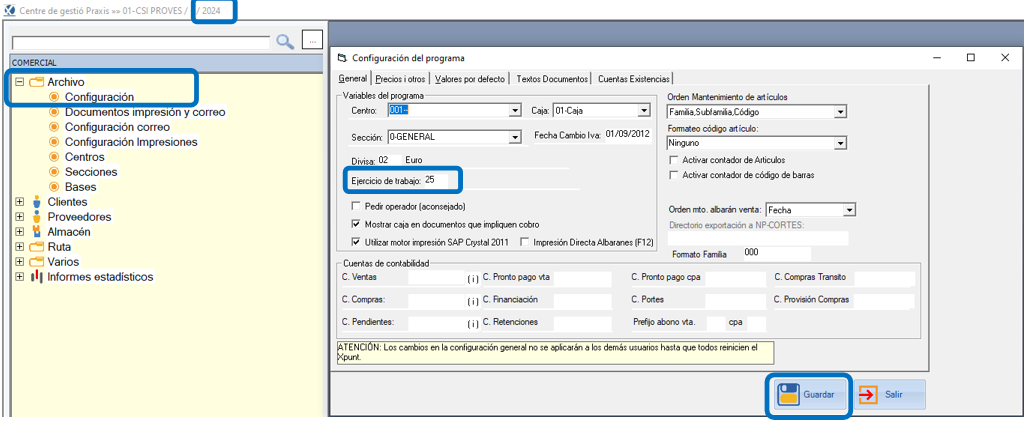Click bullet icon next to Documentos impresión y correo
Image resolution: width=1030 pixels, height=425 pixels.
(x=55, y=112)
